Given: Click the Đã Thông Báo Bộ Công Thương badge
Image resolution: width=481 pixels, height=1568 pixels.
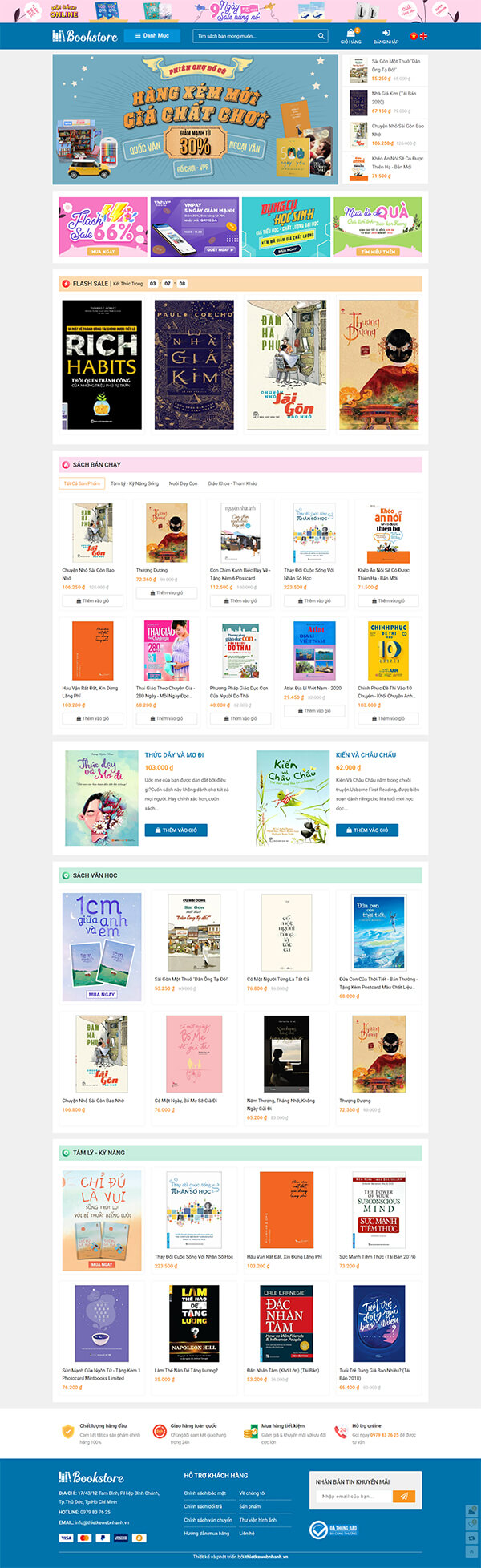Looking at the screenshot, I should pos(333,1530).
